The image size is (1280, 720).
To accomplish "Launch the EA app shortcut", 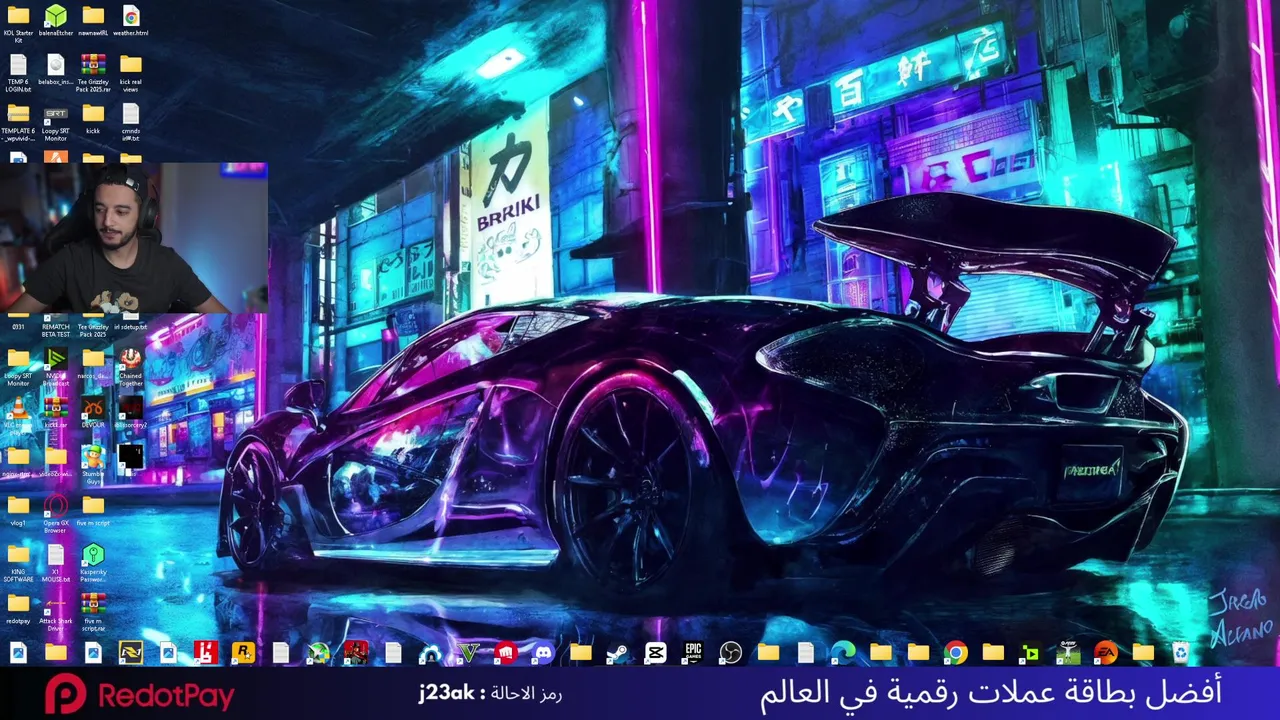I will point(1105,653).
